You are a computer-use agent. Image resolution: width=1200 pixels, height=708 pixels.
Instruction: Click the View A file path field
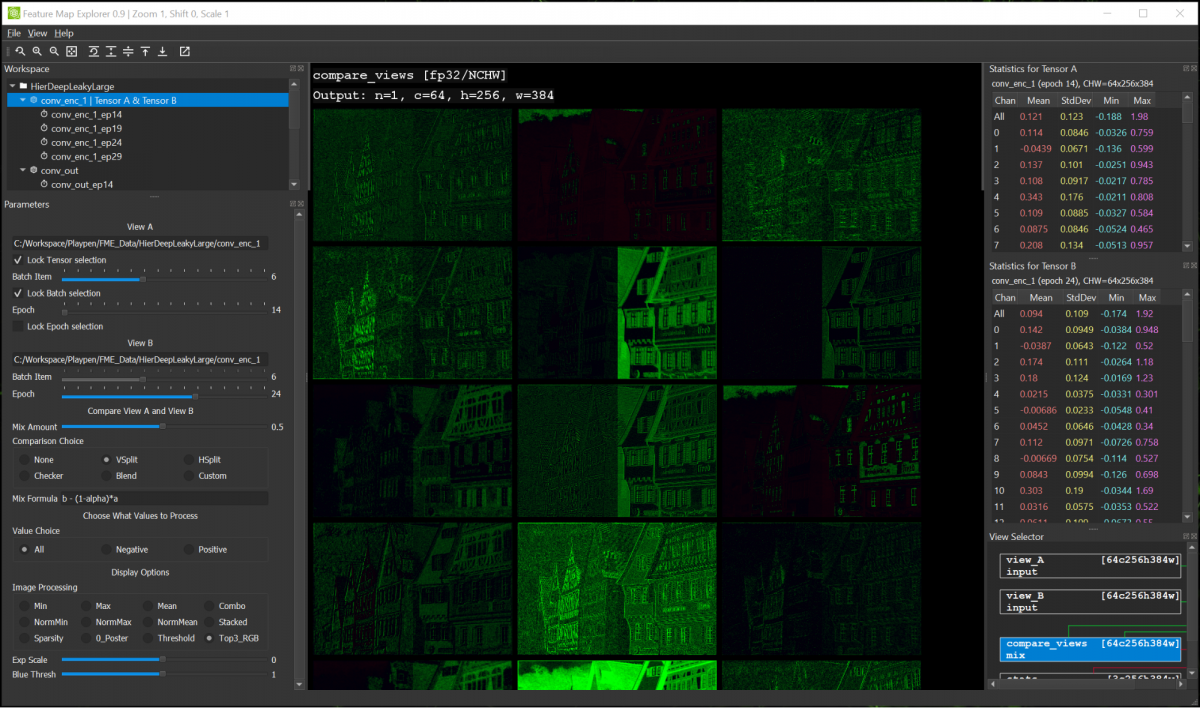[x=140, y=243]
